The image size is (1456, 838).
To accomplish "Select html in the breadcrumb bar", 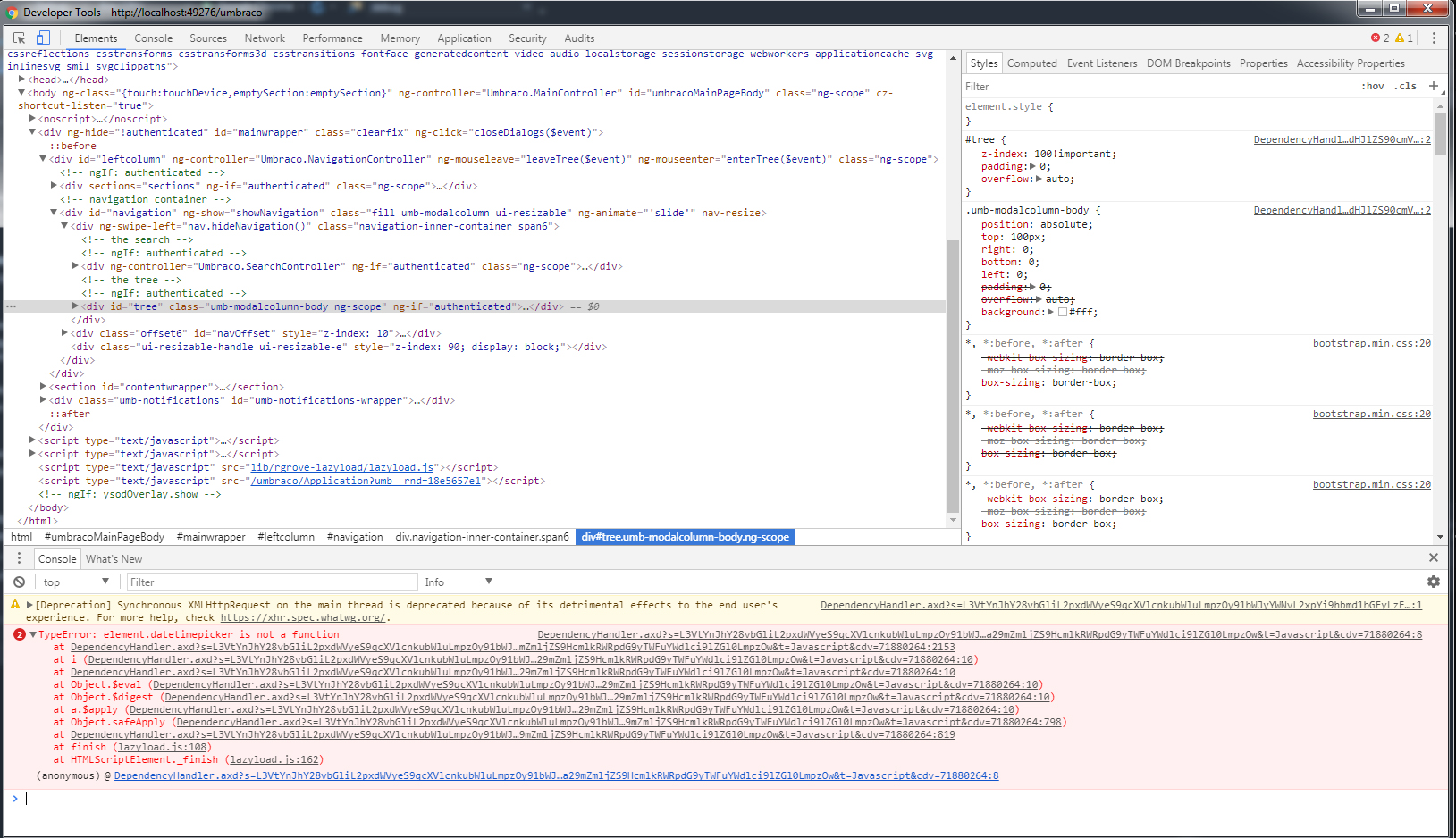I will [x=21, y=537].
